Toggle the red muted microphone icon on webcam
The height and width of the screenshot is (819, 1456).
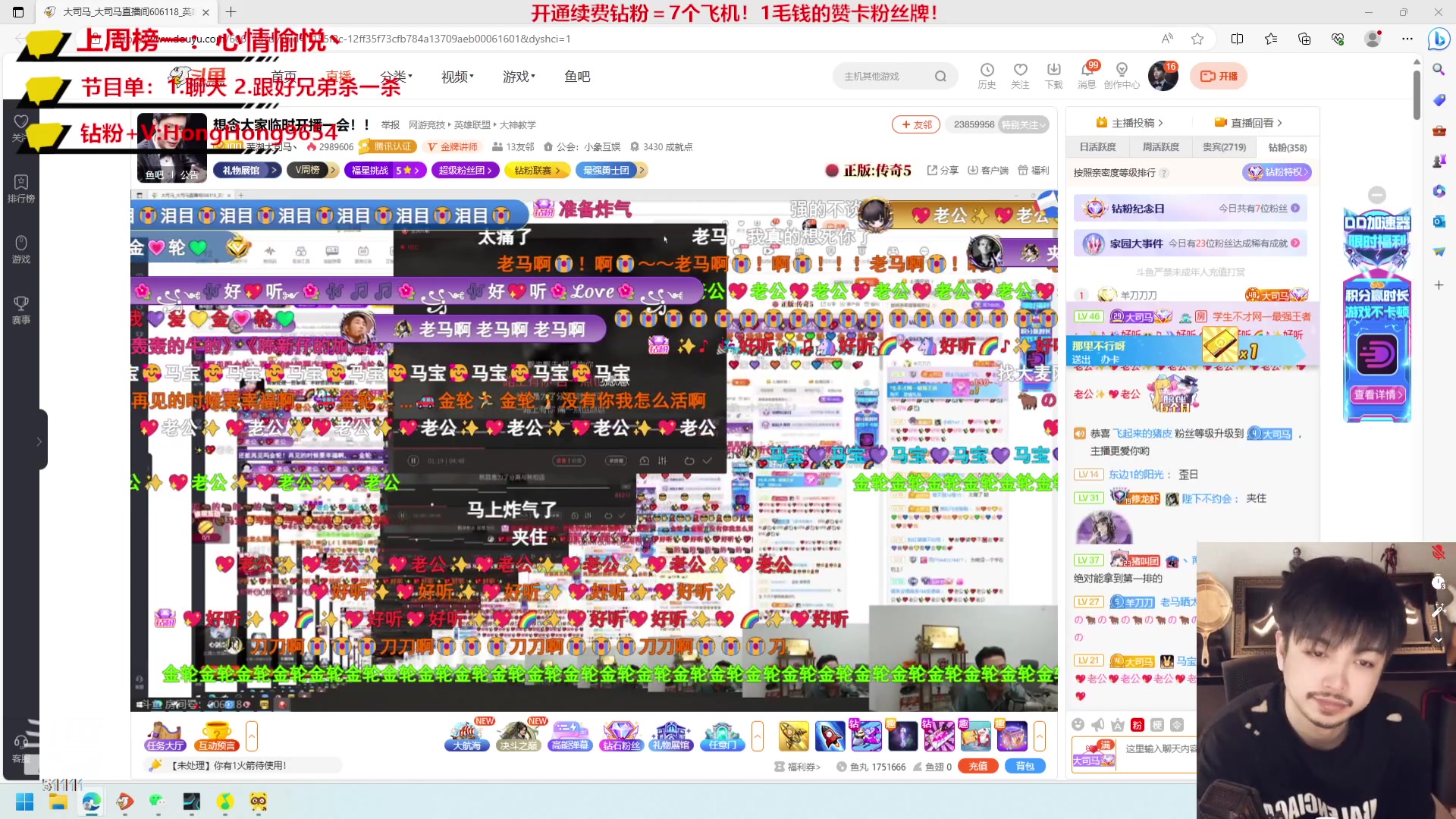pos(1438,552)
